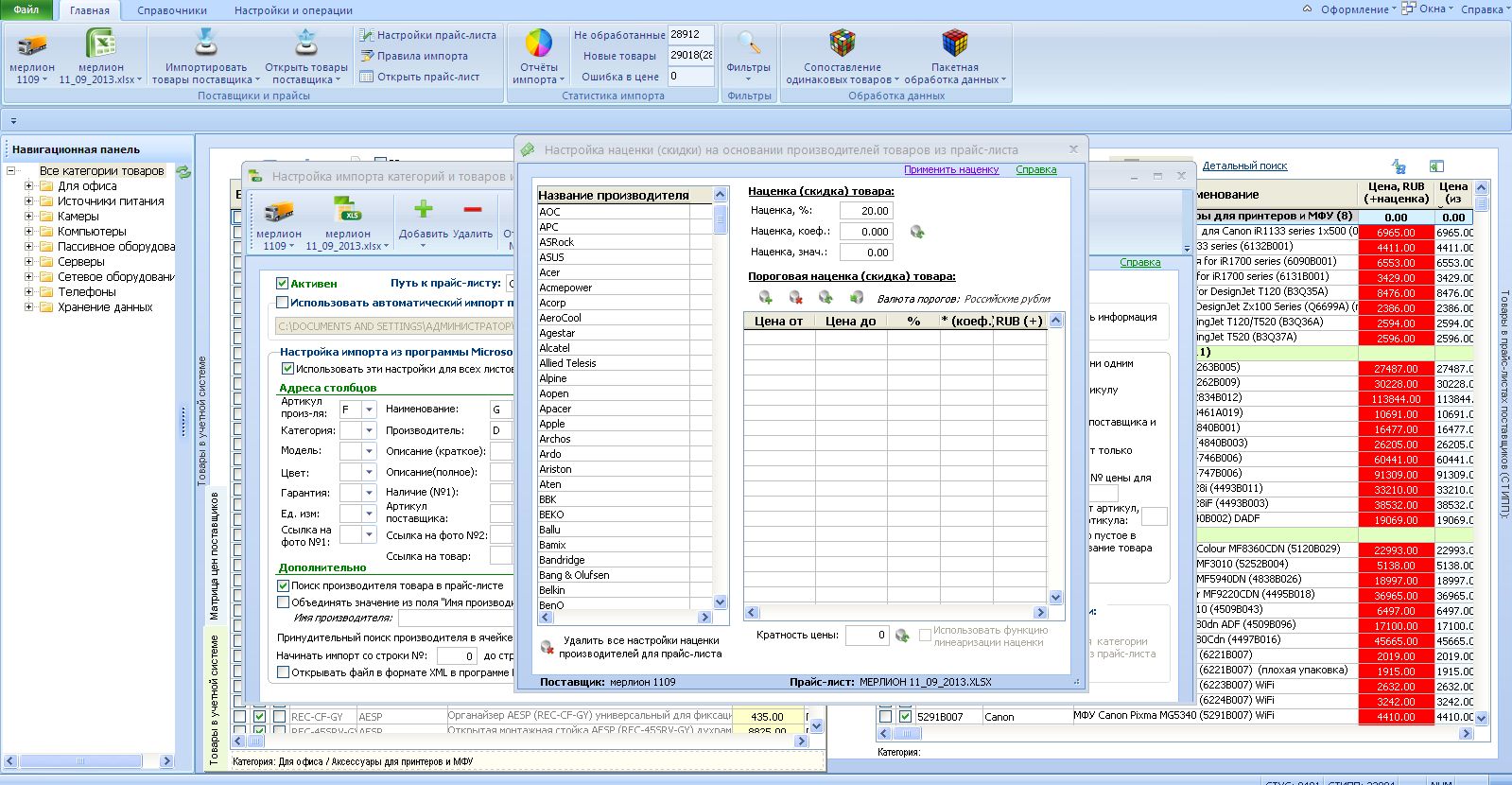
Task: Click the green plus Добавить icon
Action: point(423,210)
